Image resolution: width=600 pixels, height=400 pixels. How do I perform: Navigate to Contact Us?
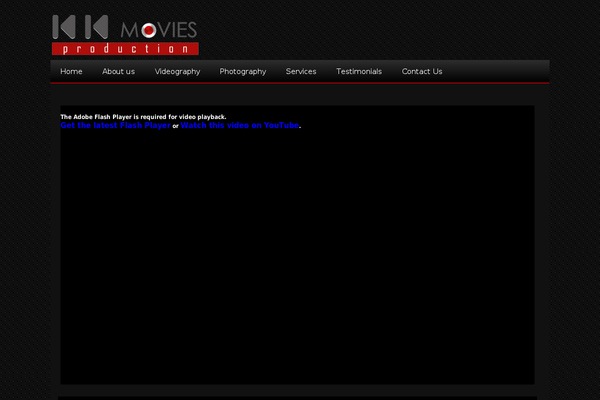[x=422, y=72]
